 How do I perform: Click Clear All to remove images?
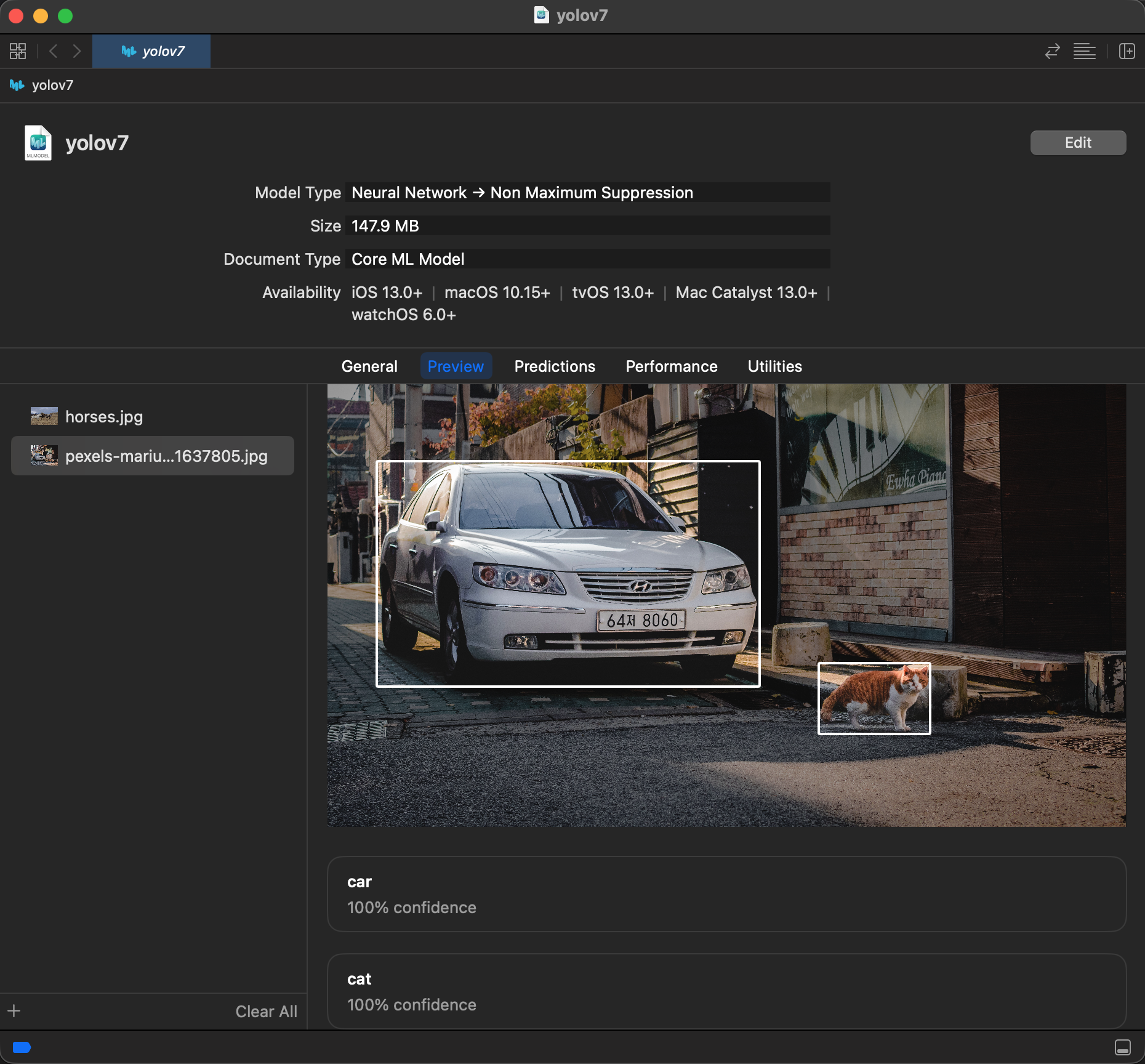tap(266, 1012)
